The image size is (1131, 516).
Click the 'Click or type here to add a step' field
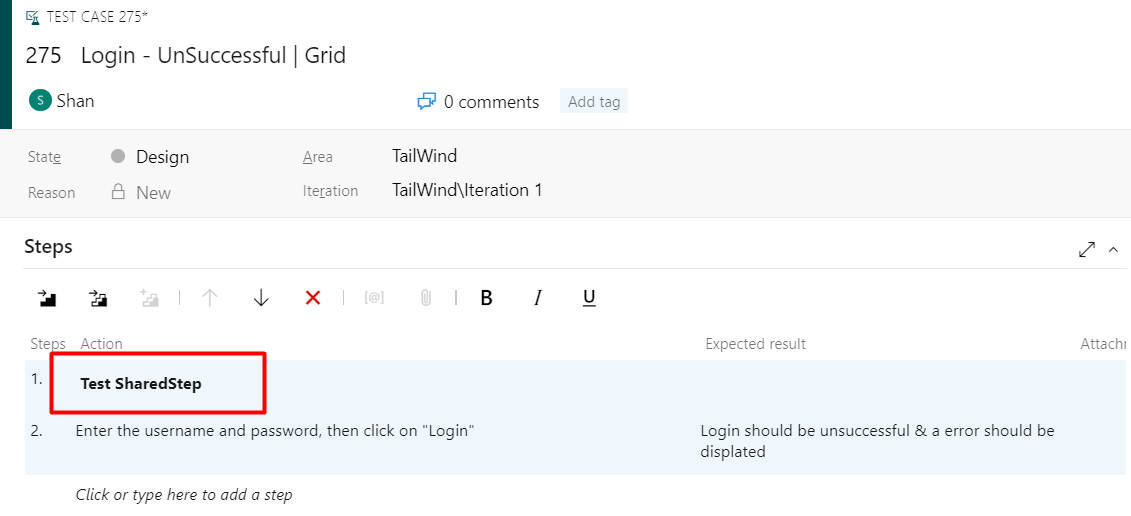(184, 495)
